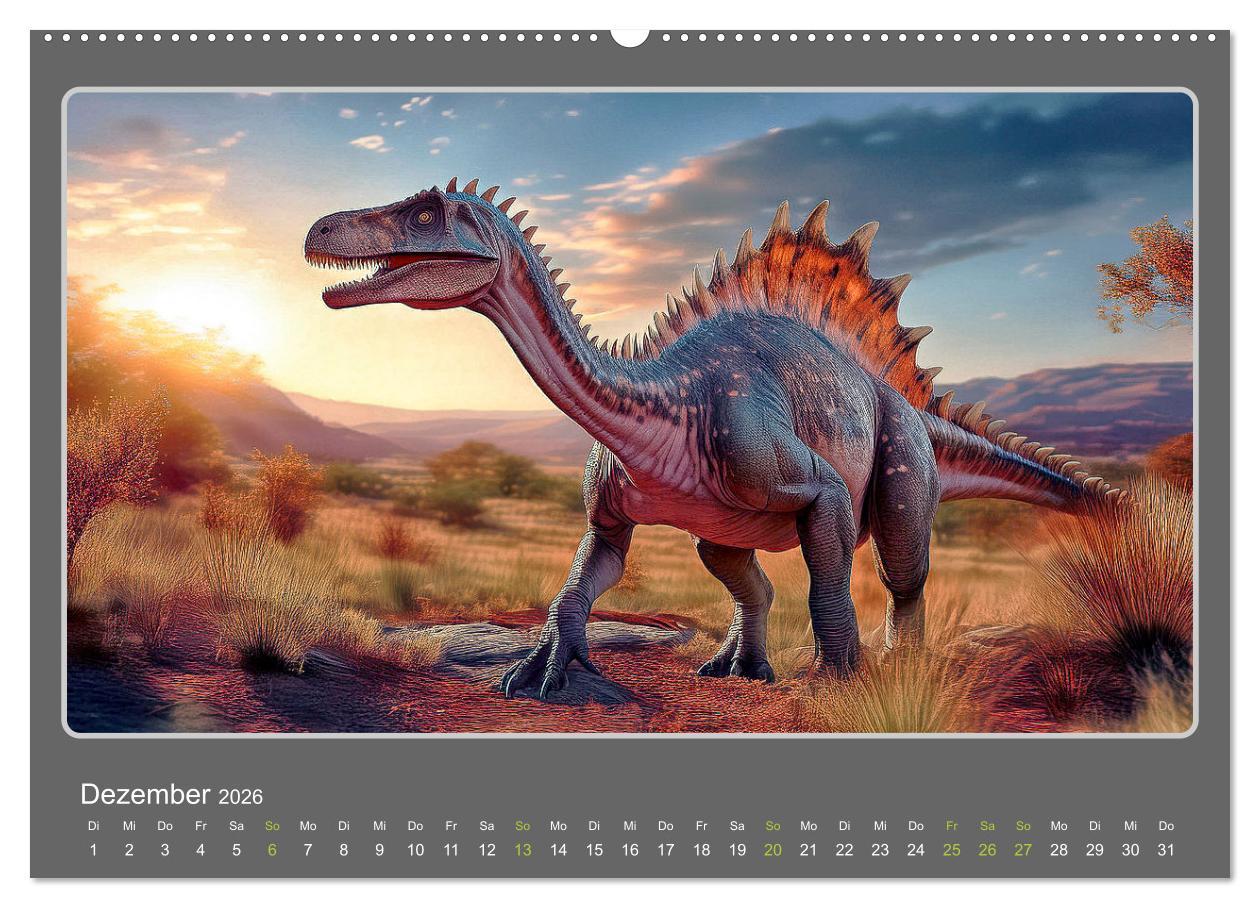Click the 'Fr' label above date 25

click(951, 826)
